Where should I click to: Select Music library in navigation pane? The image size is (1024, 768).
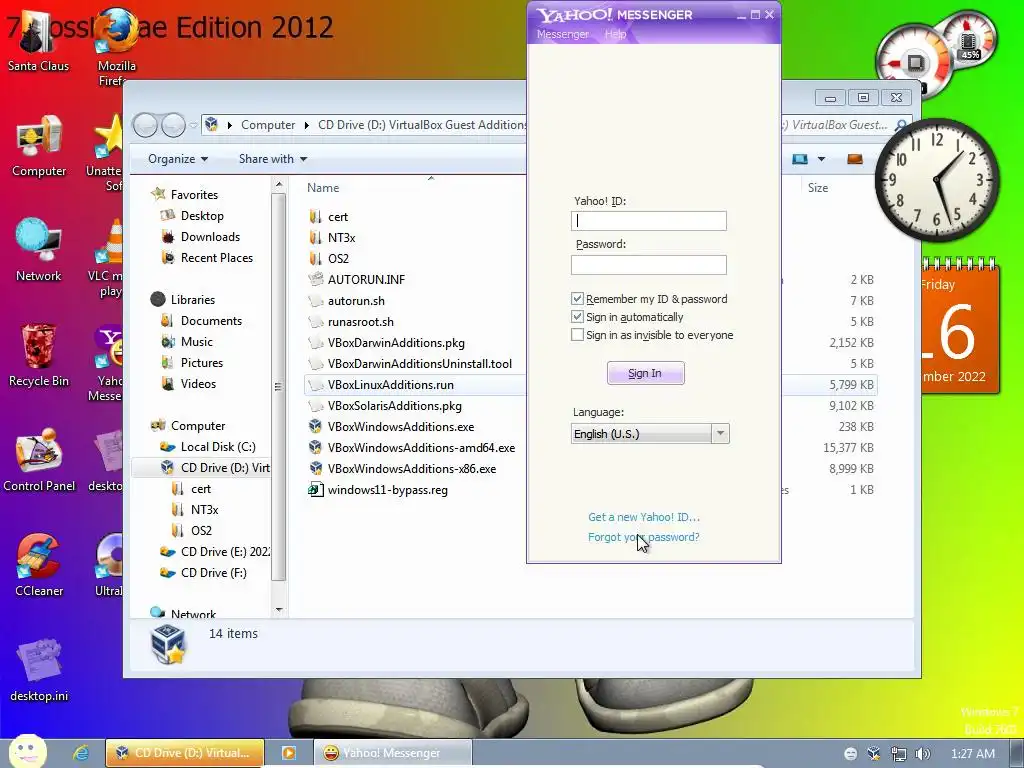pyautogui.click(x=197, y=342)
